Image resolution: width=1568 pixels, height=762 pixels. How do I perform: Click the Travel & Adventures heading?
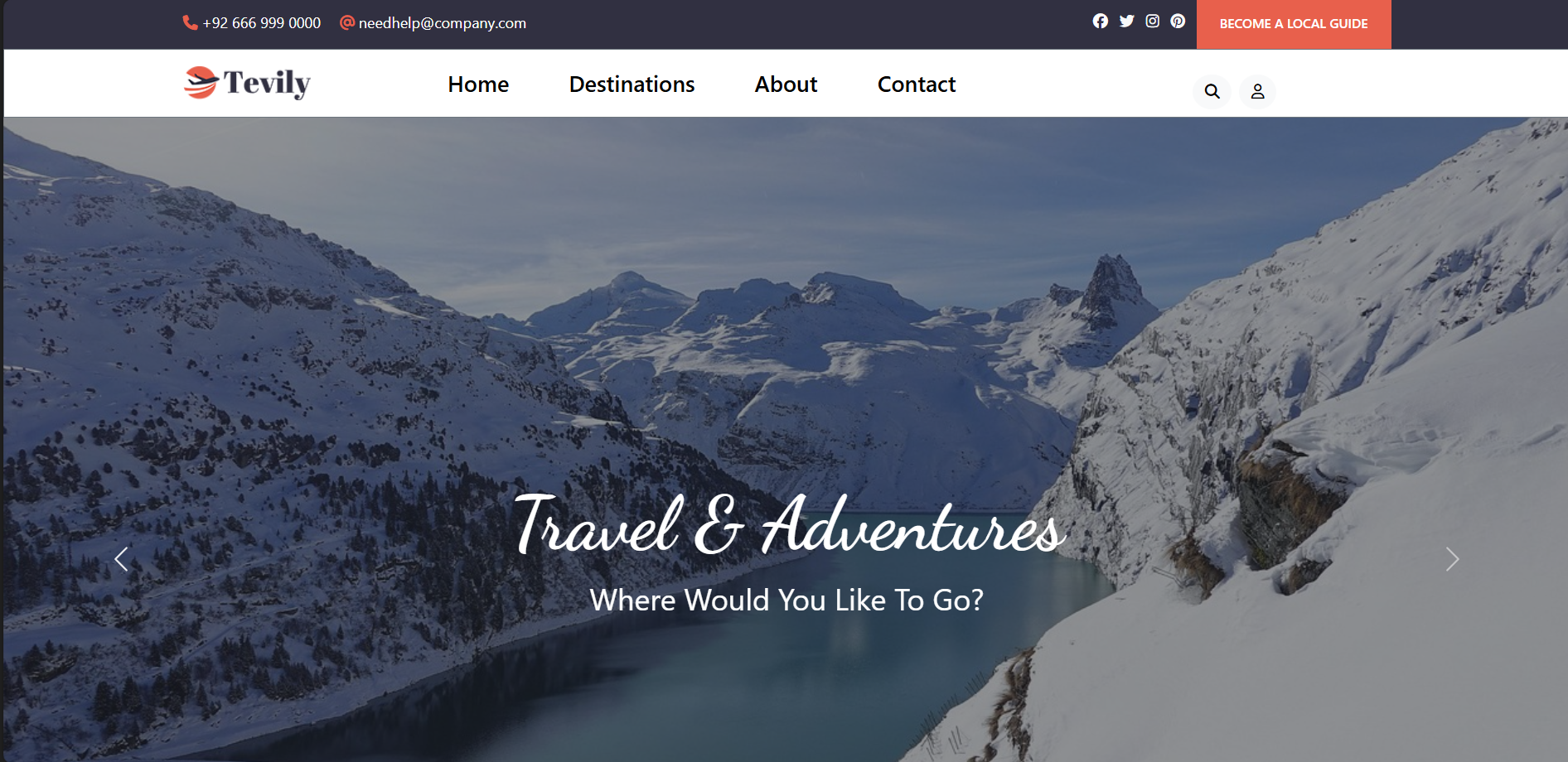tap(789, 525)
